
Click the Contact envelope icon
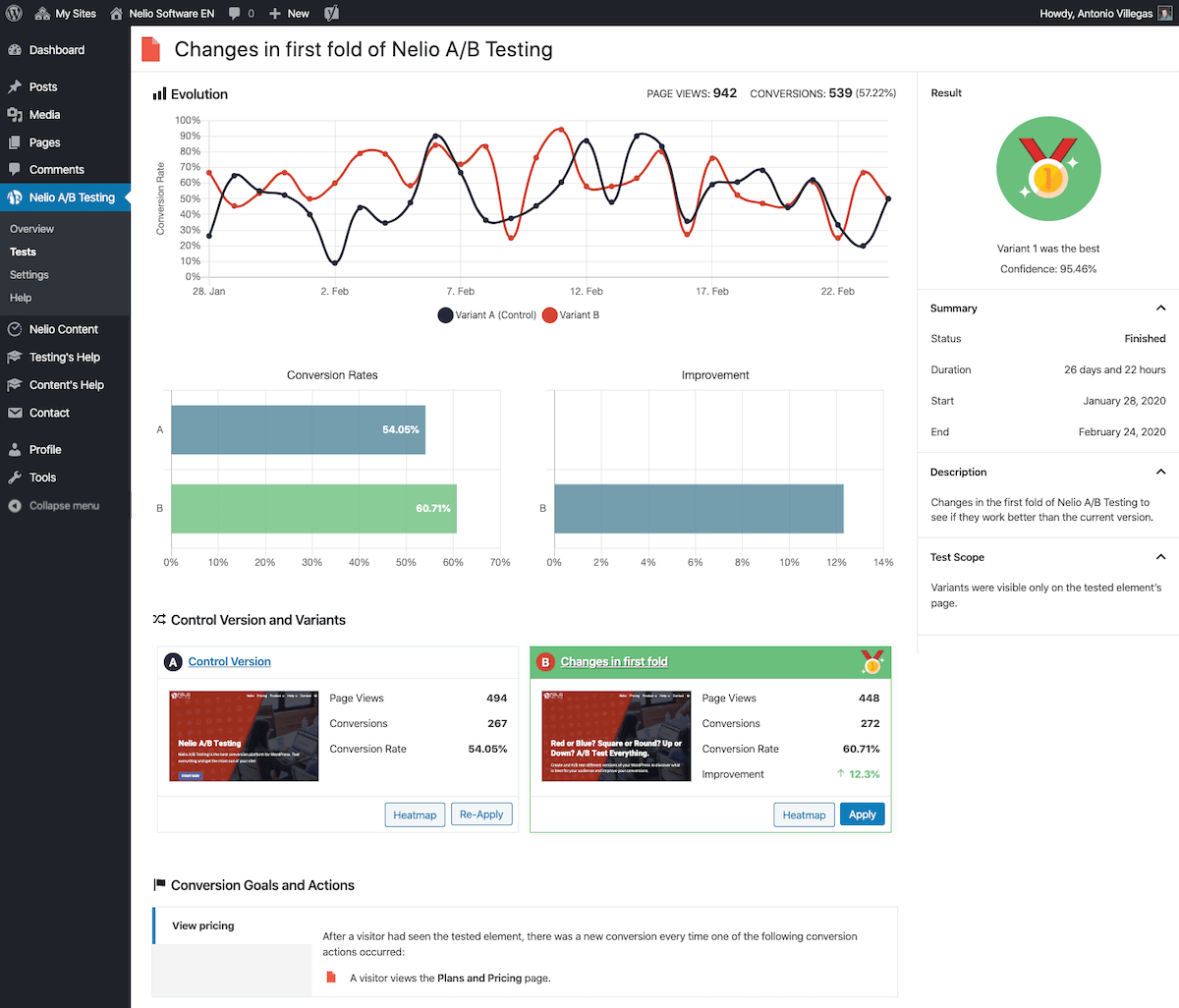coord(15,413)
